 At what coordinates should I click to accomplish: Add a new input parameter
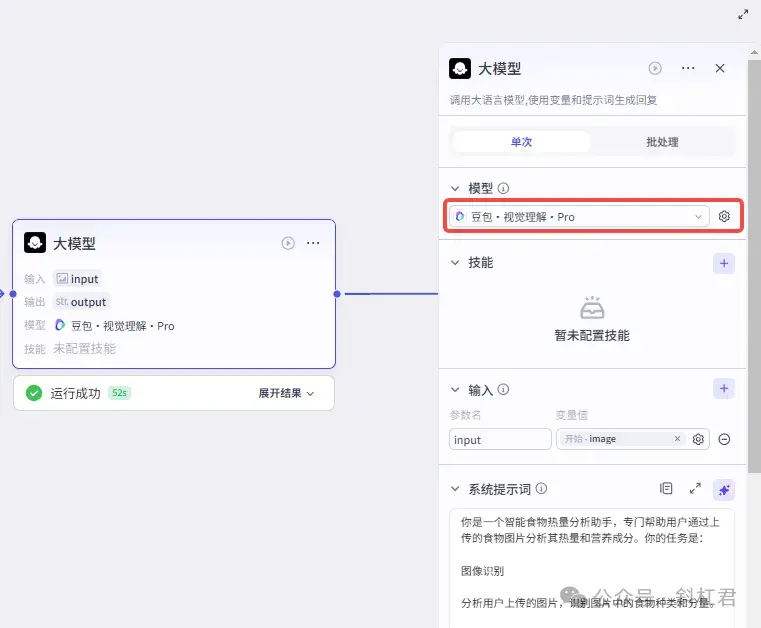pos(724,389)
